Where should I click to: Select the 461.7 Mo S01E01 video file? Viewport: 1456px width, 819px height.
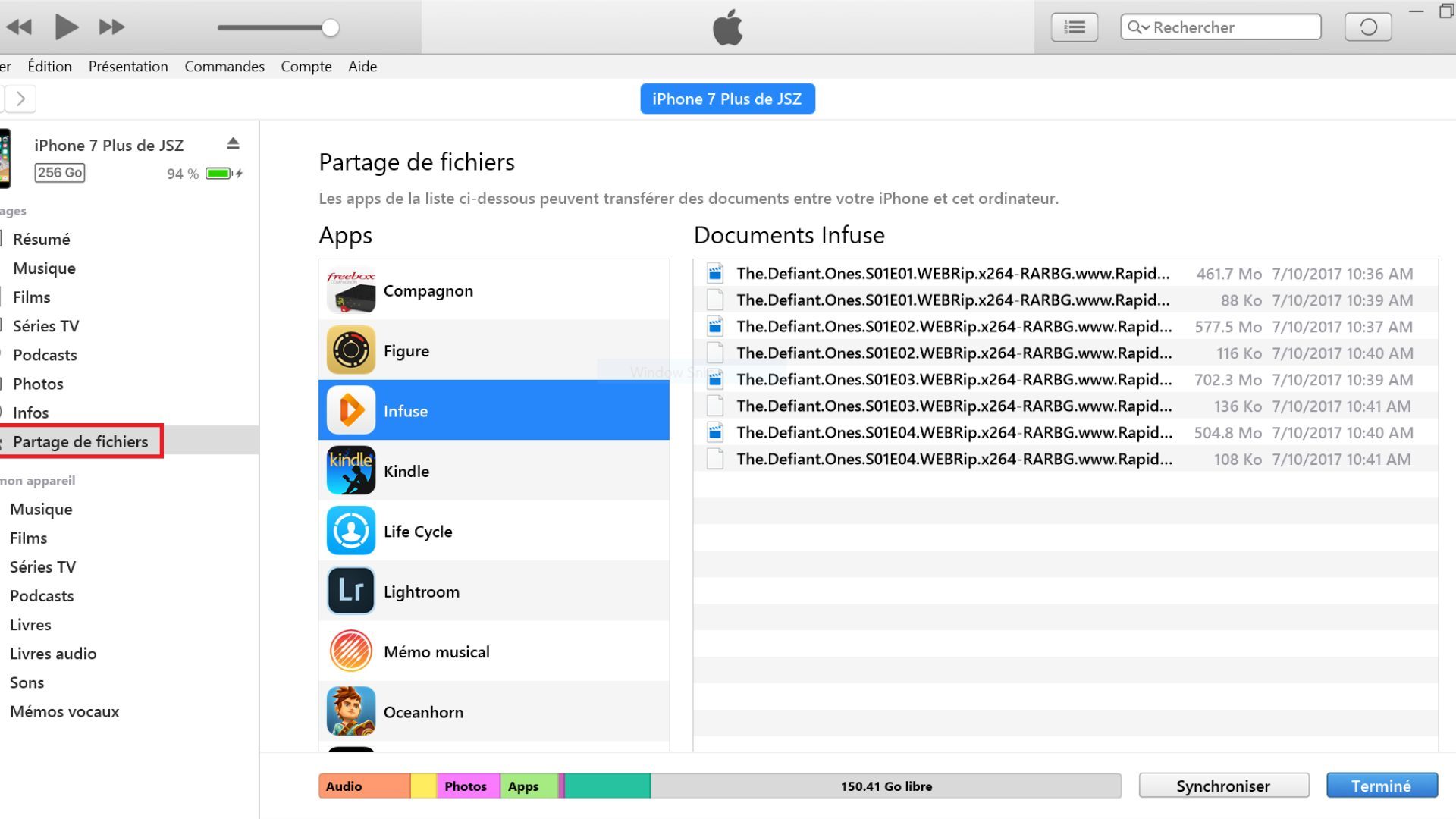(1065, 274)
